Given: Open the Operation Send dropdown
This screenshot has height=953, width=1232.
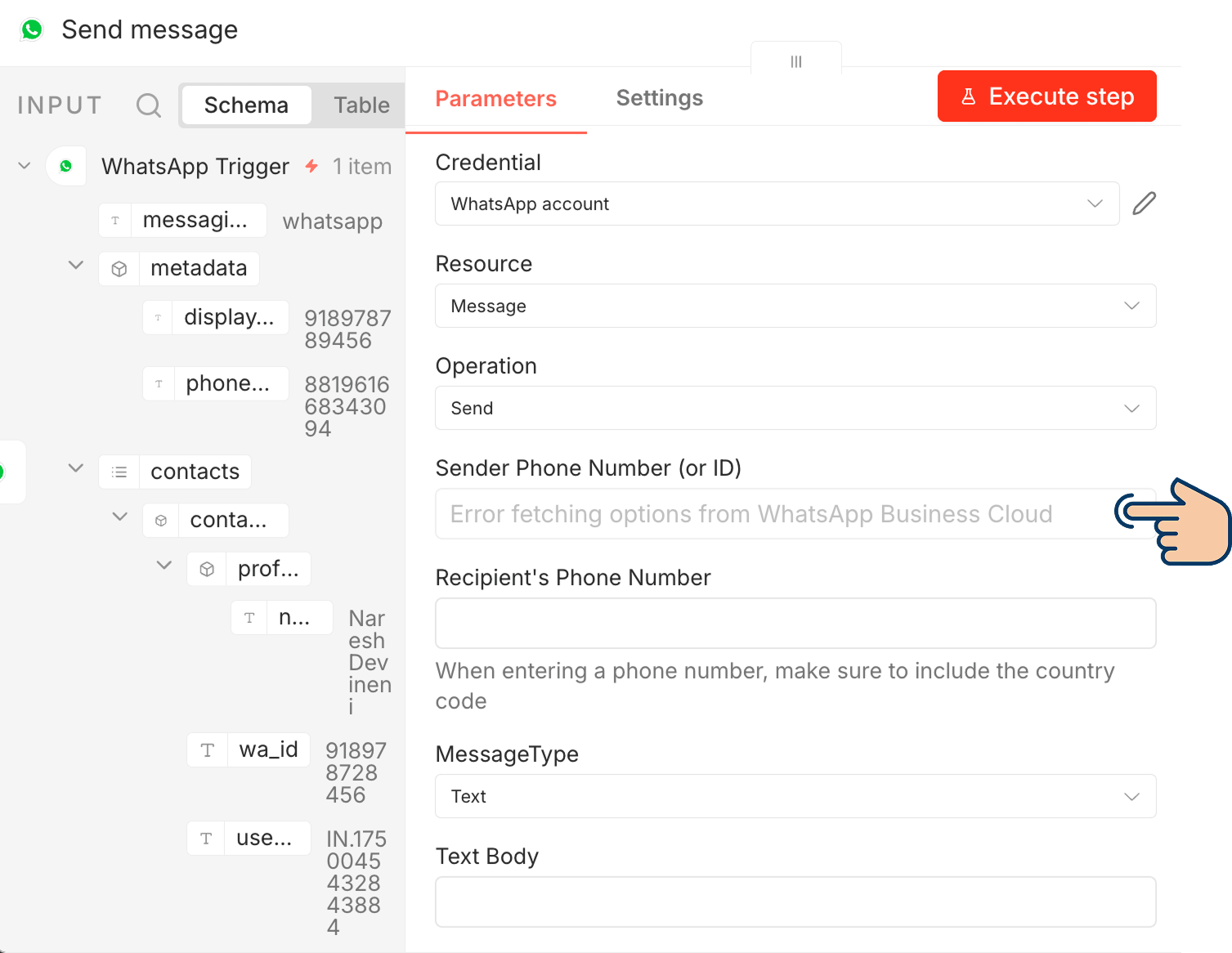Looking at the screenshot, I should [x=795, y=408].
